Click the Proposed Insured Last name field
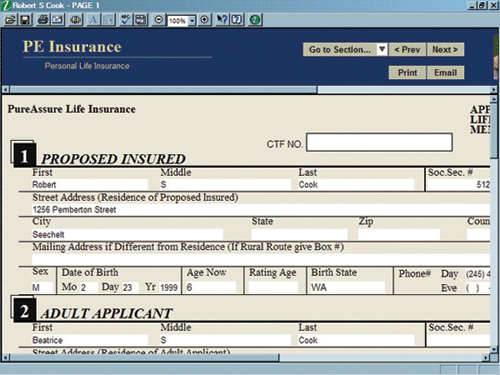The image size is (500, 375). point(356,184)
